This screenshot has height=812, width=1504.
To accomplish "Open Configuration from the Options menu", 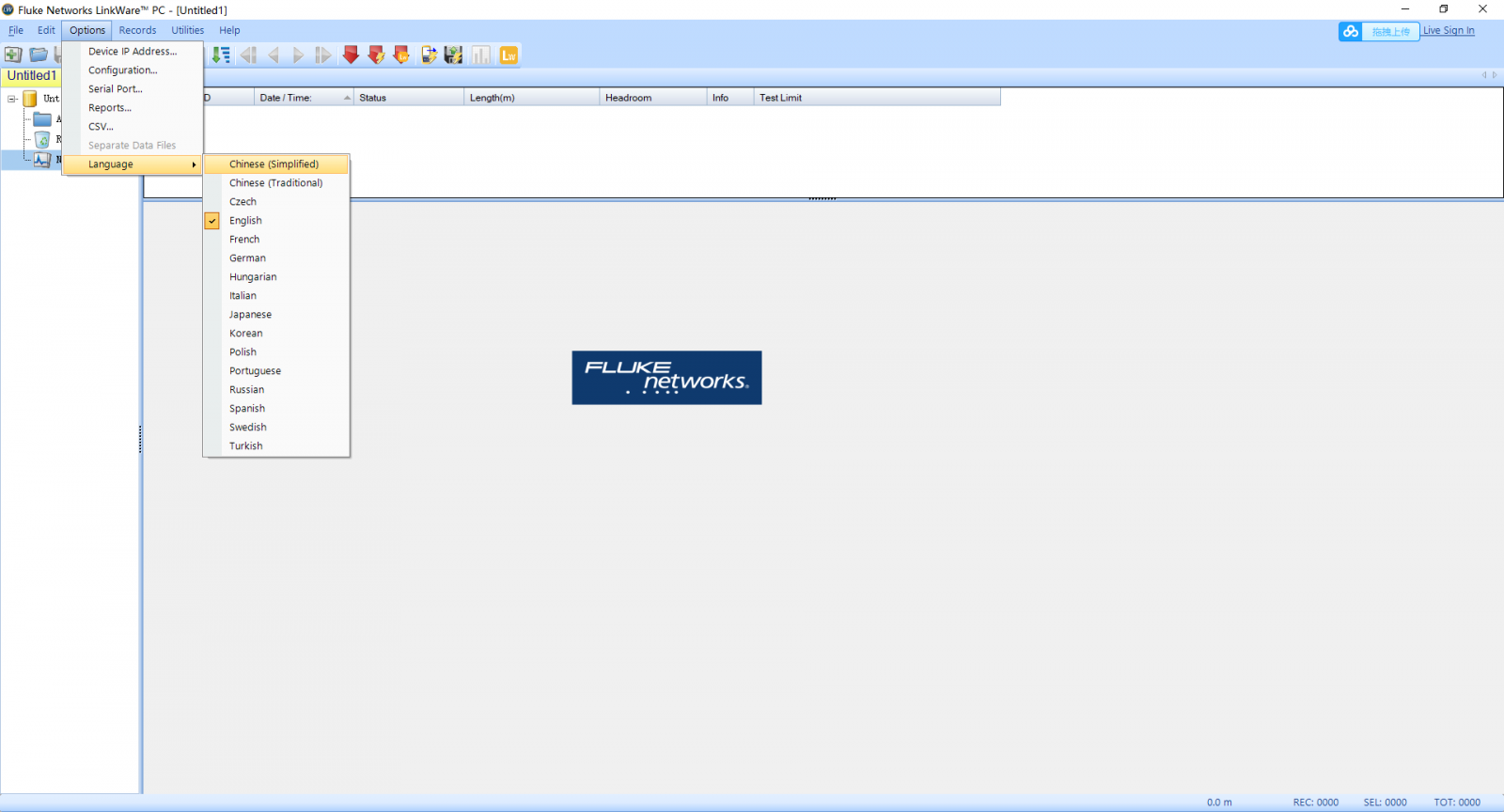I will coord(122,70).
